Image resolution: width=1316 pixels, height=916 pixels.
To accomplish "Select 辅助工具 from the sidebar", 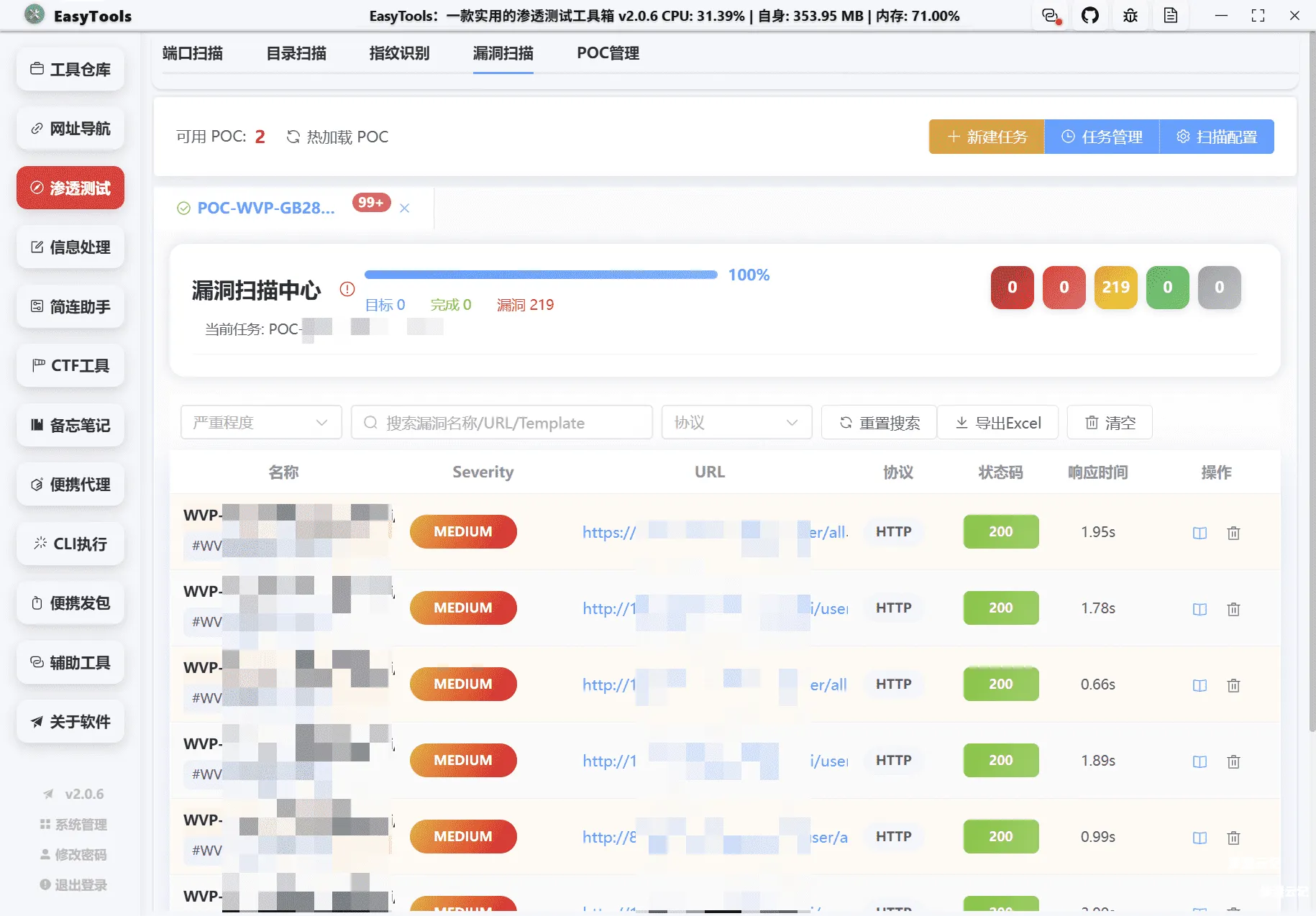I will 70,662.
